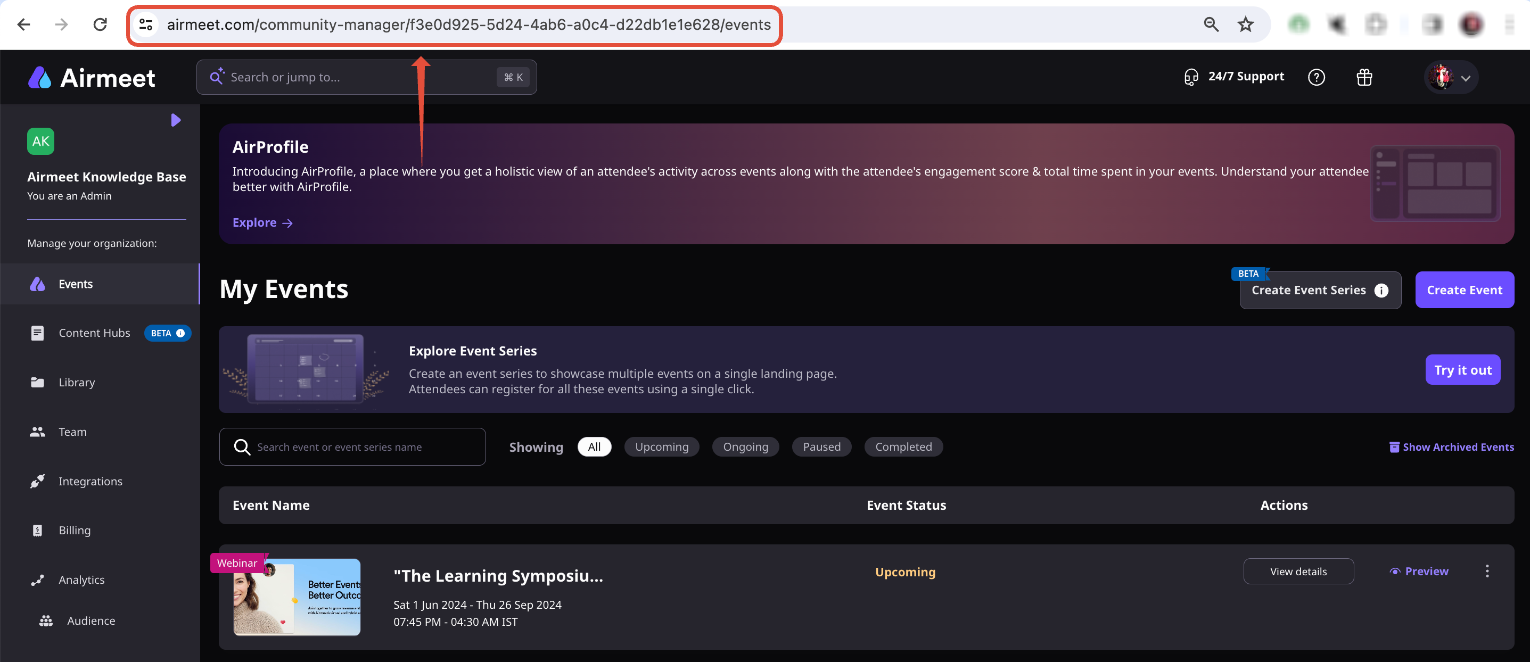Collapse the sidebar with the purple arrow
1530x662 pixels.
[x=176, y=120]
